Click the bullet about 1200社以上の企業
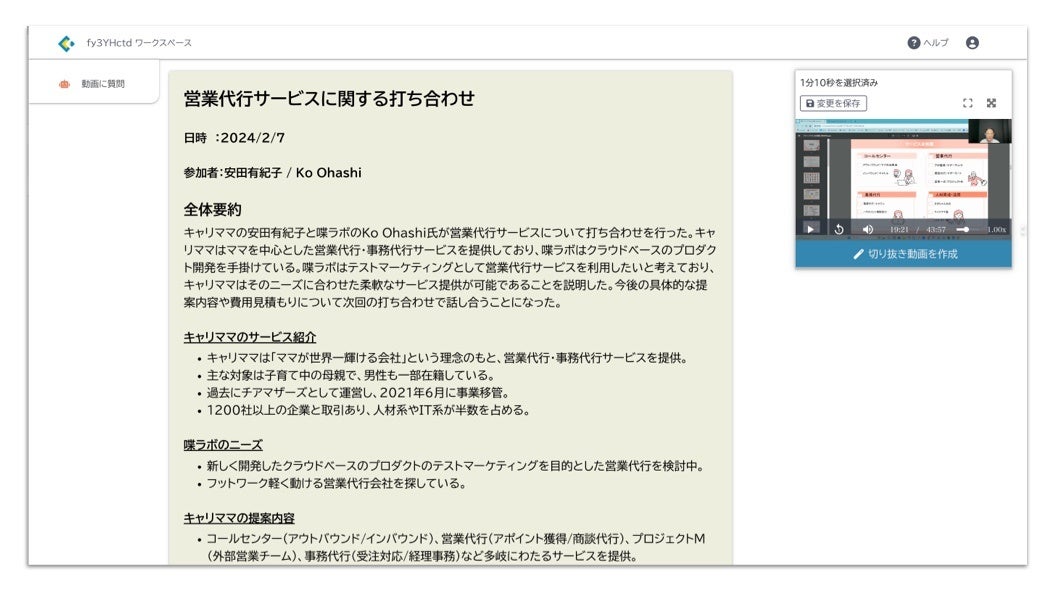Screen dimensions: 1055x591 pyautogui.click(x=368, y=410)
